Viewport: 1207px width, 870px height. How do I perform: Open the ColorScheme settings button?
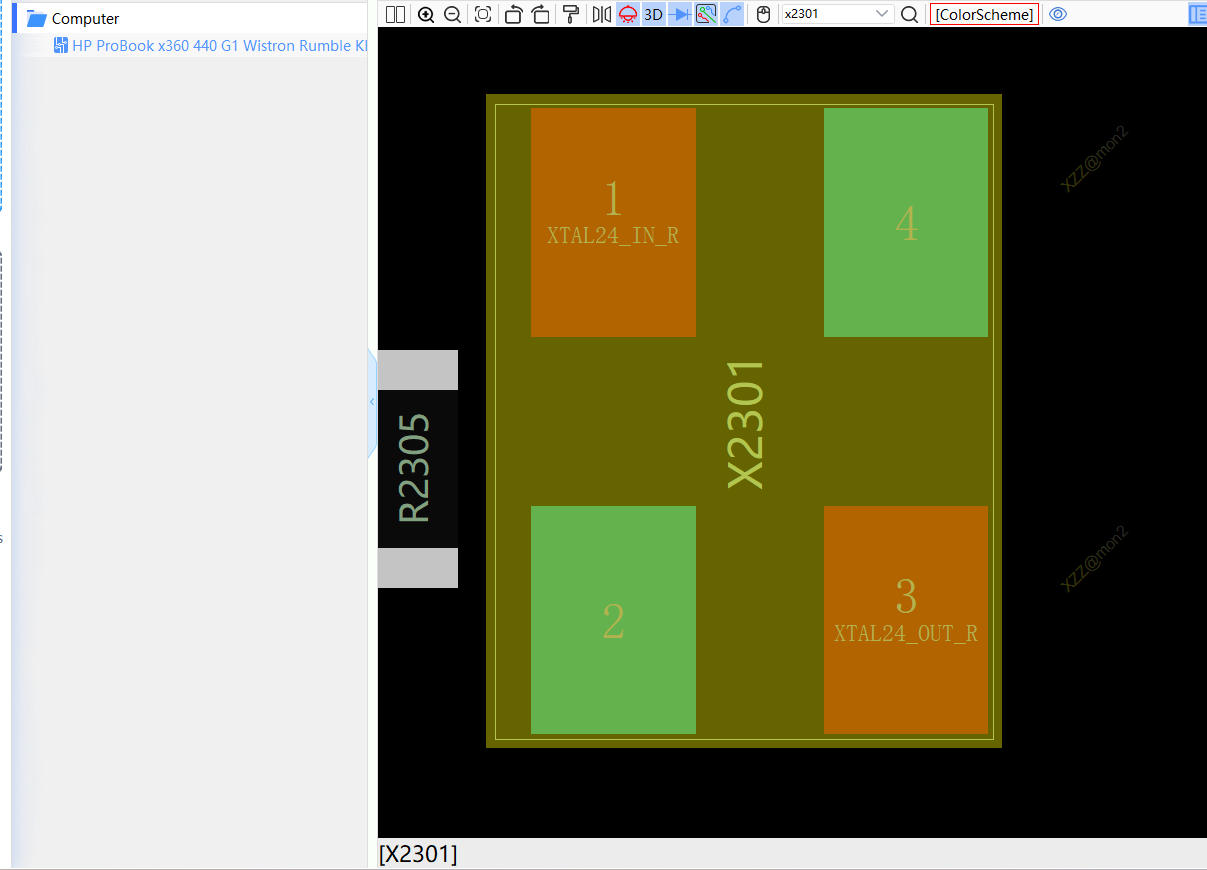point(984,14)
